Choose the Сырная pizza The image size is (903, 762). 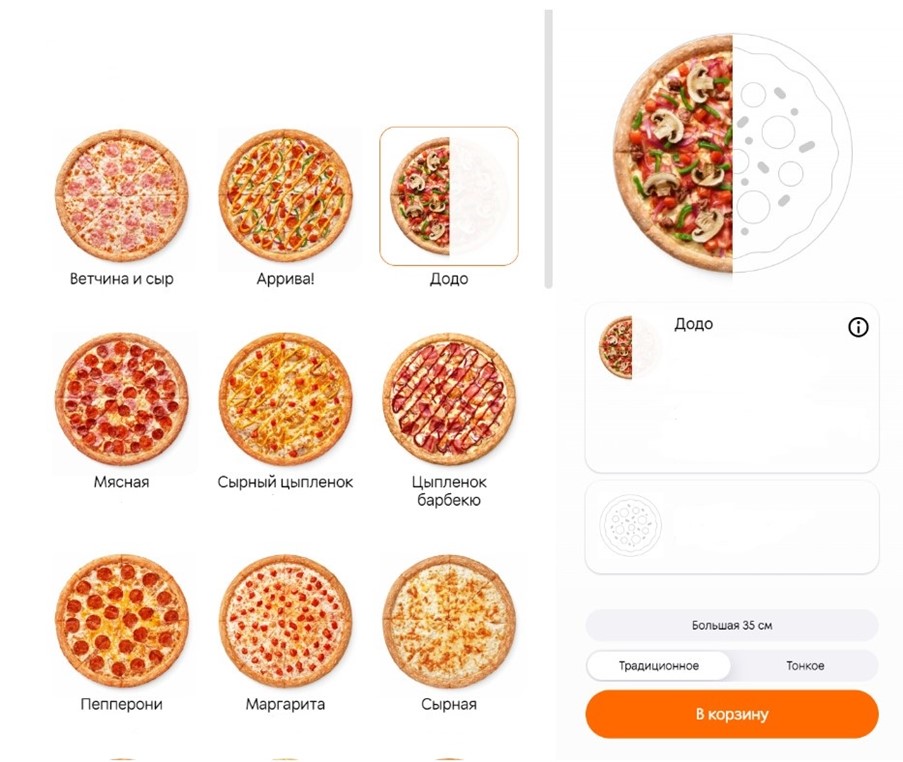(448, 620)
